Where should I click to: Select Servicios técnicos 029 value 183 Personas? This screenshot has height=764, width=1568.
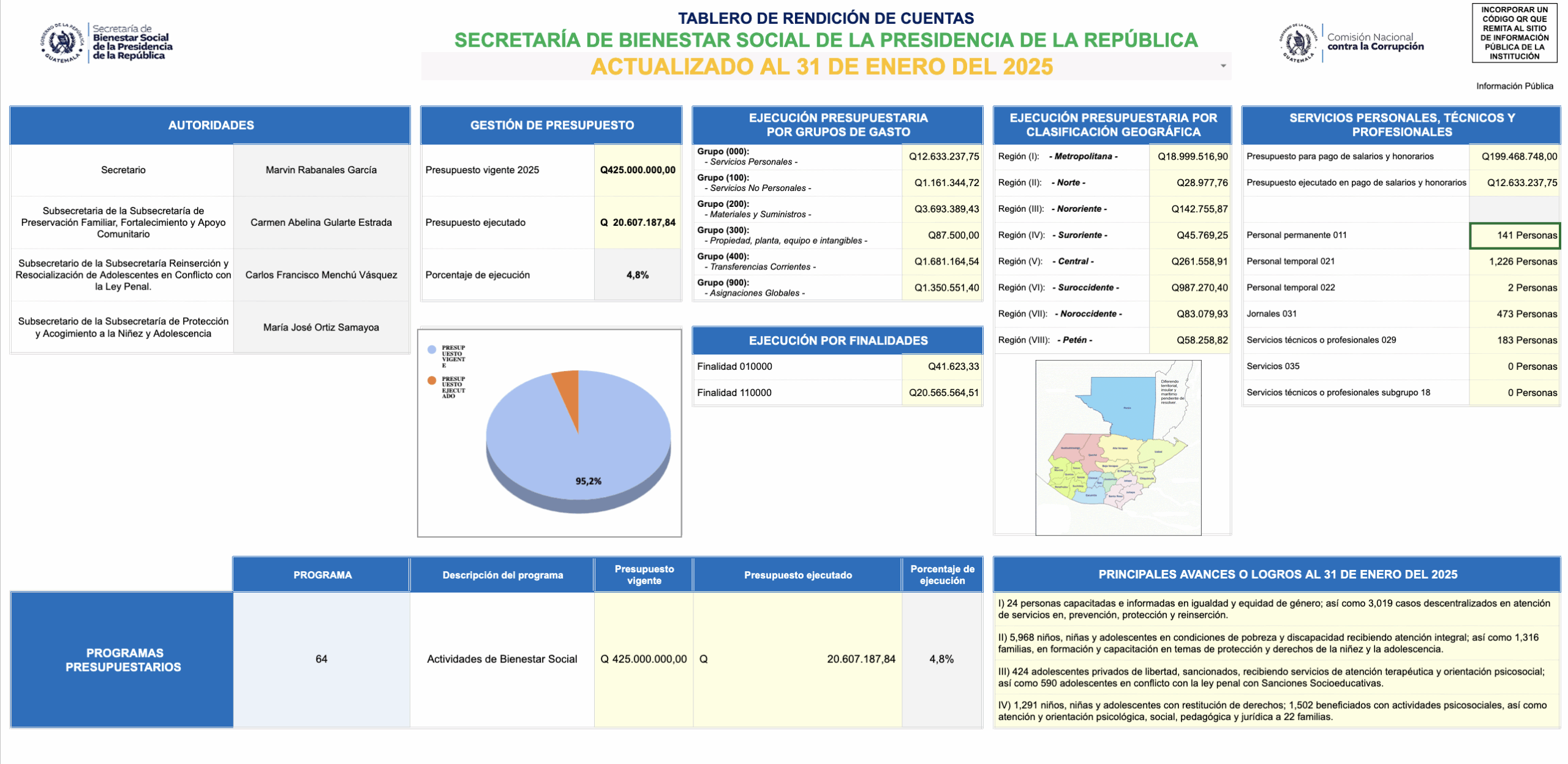coord(1514,340)
